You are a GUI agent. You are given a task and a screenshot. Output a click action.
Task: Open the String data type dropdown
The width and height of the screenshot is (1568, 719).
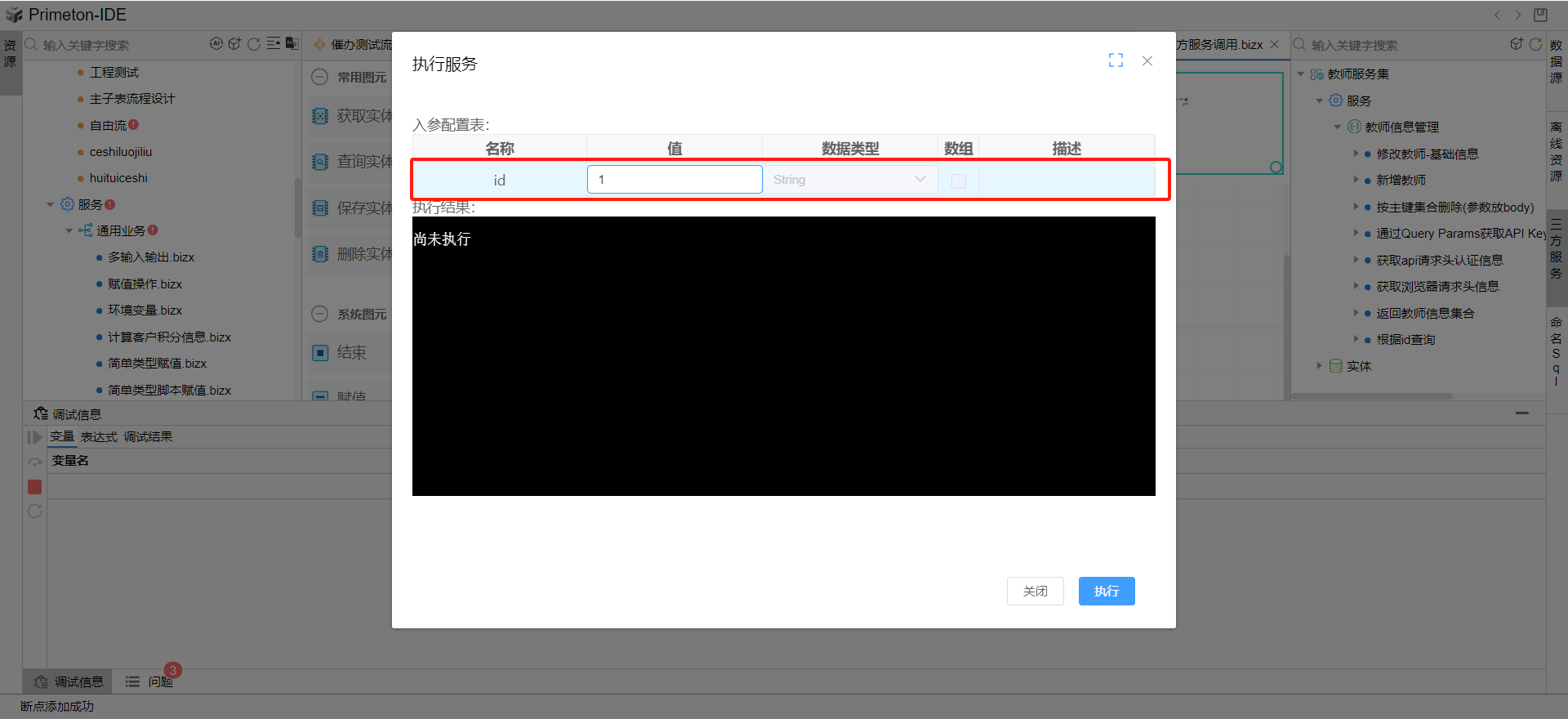point(849,180)
